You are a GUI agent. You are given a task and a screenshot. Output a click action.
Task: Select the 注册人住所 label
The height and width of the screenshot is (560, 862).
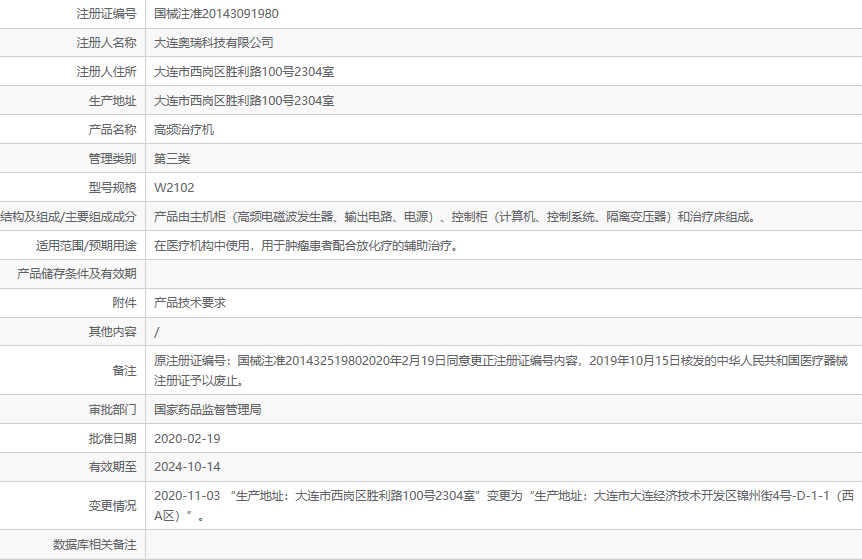click(106, 71)
